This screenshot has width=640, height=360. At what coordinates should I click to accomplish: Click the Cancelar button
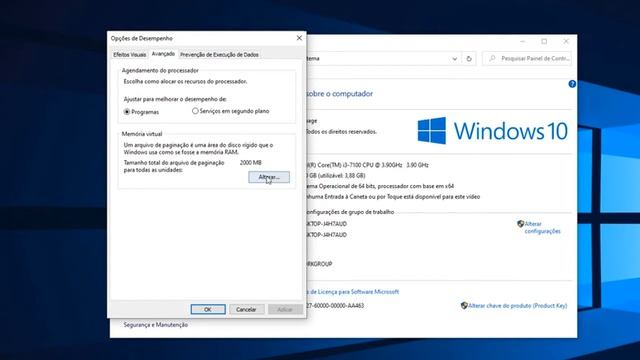click(246, 309)
